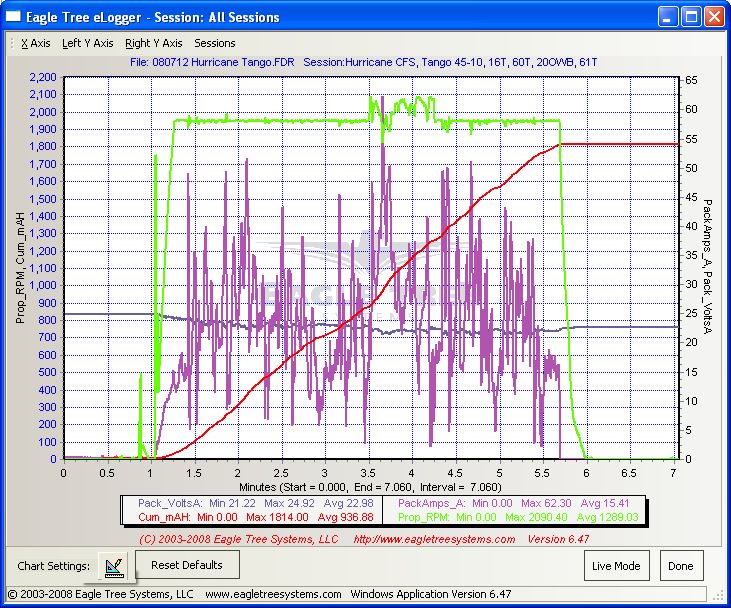Viewport: 731px width, 608px height.
Task: Click the window resize grip in status bar
Action: 718,595
